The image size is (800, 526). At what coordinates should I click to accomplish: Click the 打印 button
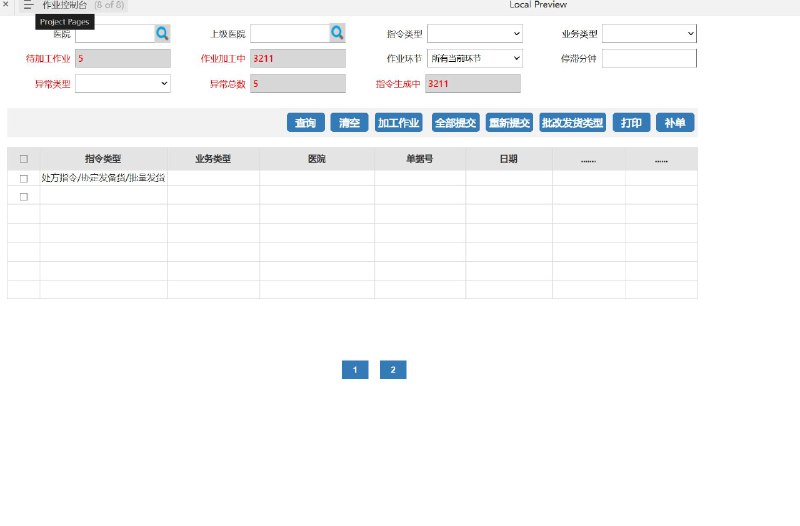[632, 122]
